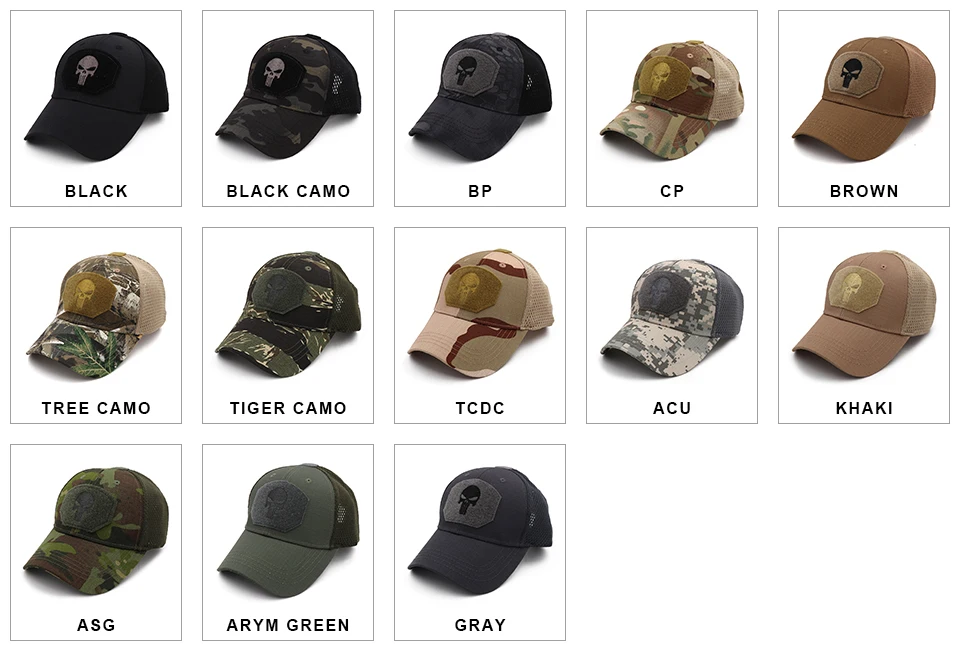This screenshot has width=960, height=651.
Task: Choose the BLACK CAMO cap option
Action: click(288, 108)
